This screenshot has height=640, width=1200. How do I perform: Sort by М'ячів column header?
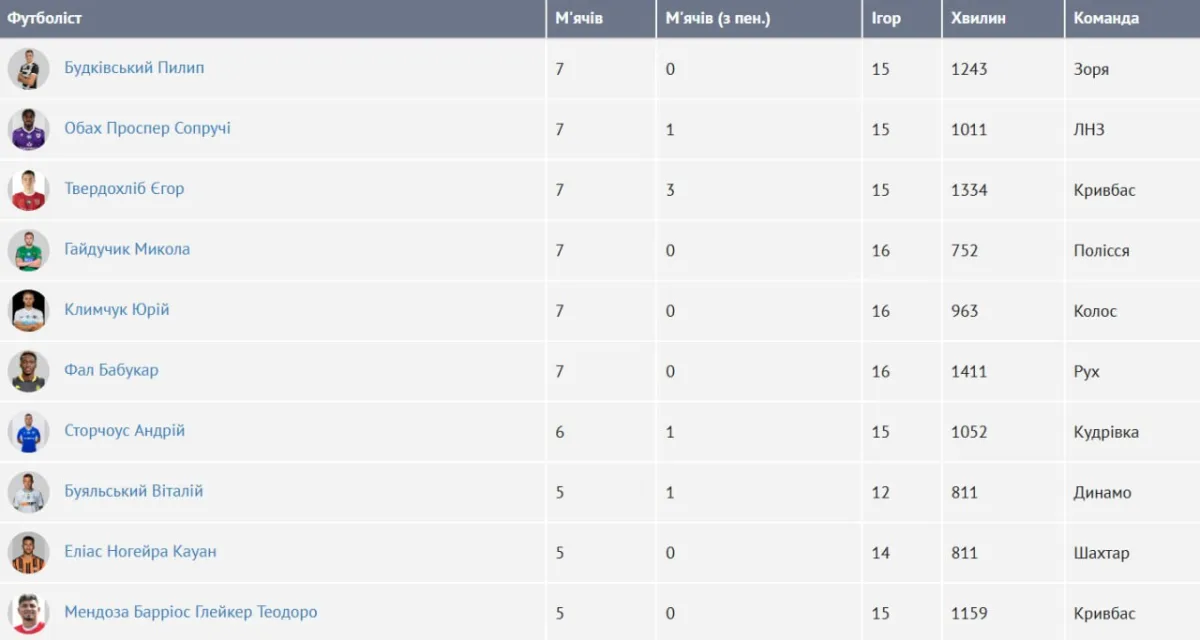579,18
